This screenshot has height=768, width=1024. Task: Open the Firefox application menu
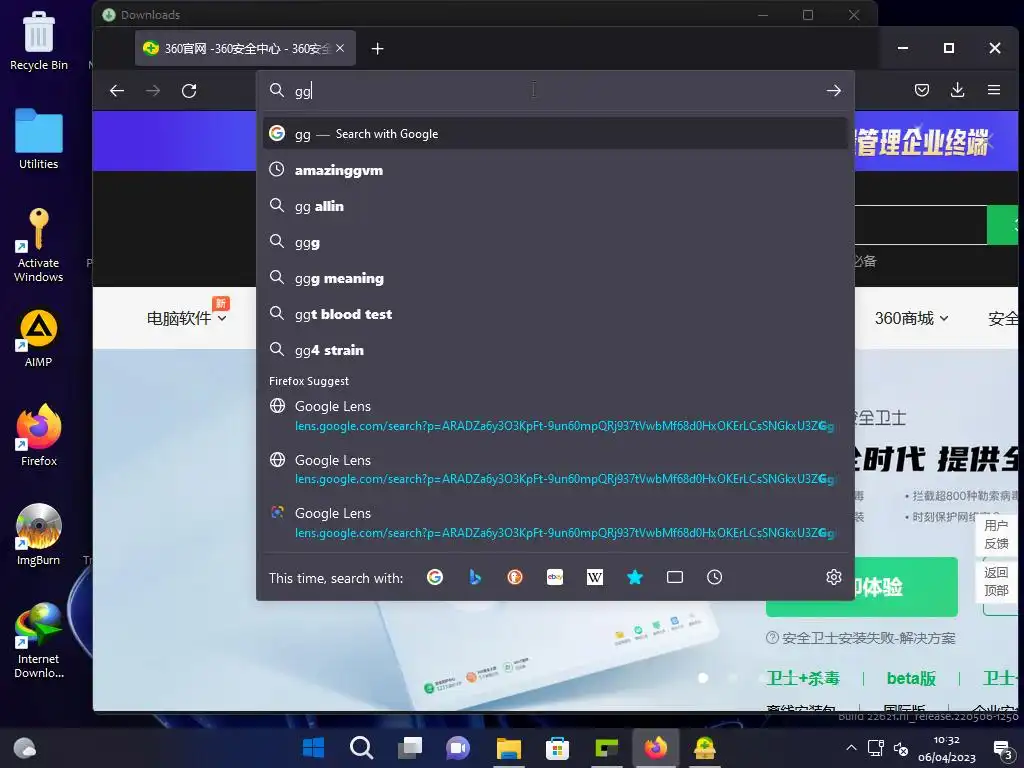coord(993,90)
